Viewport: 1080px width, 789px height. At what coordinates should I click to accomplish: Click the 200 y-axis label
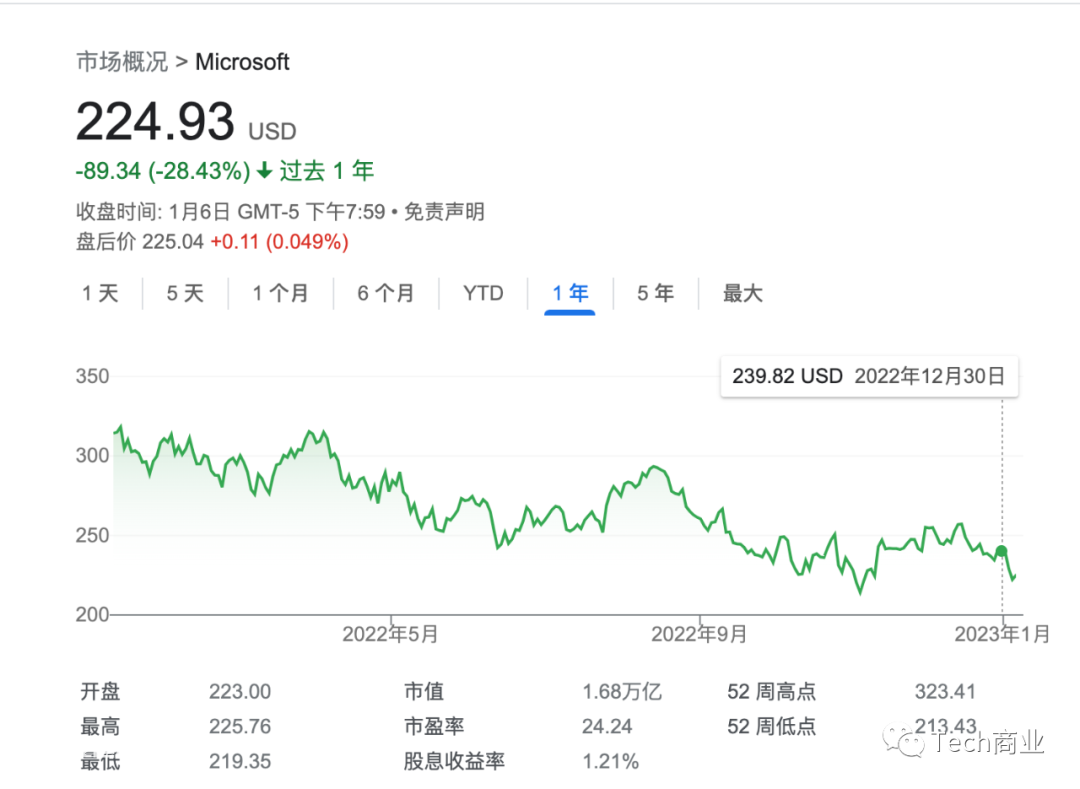tap(92, 614)
